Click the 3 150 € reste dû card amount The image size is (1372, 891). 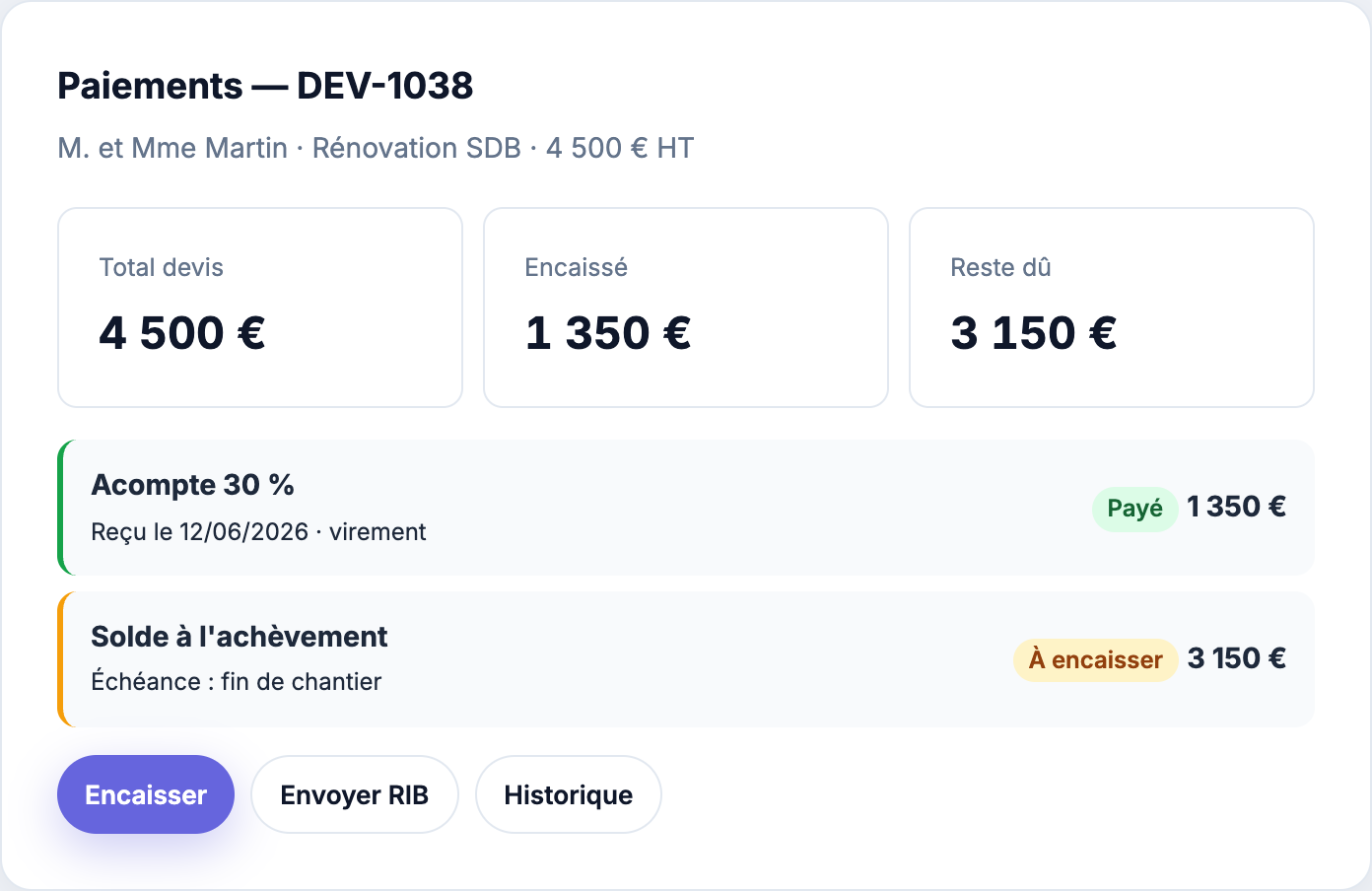1034,333
